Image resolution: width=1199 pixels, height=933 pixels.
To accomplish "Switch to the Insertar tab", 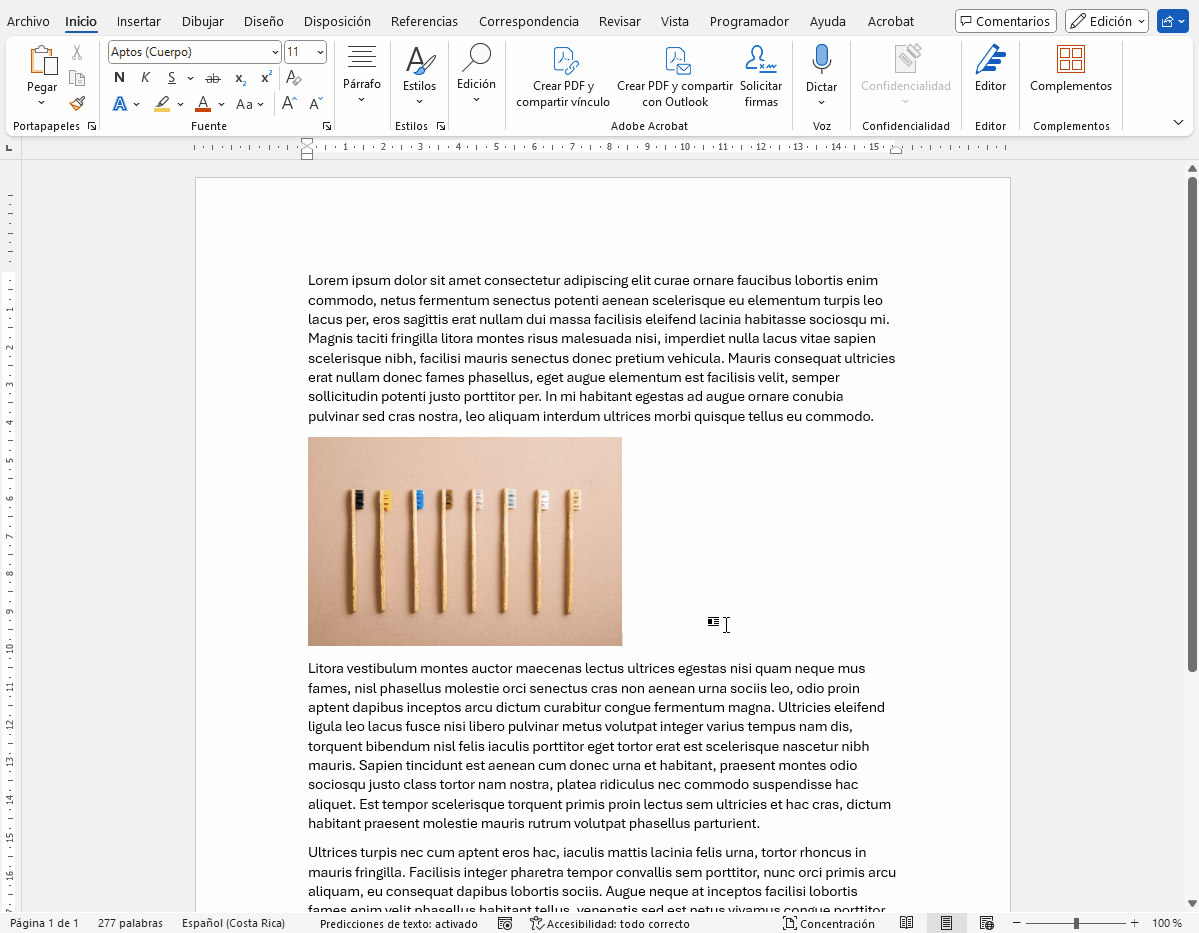I will coord(138,21).
